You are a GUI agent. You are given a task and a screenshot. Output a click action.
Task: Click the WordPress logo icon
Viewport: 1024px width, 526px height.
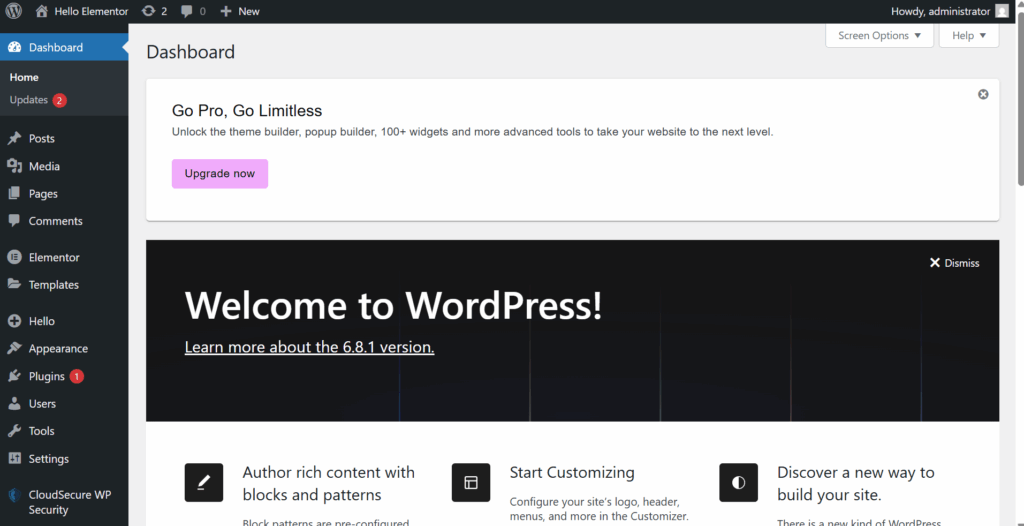click(x=14, y=11)
